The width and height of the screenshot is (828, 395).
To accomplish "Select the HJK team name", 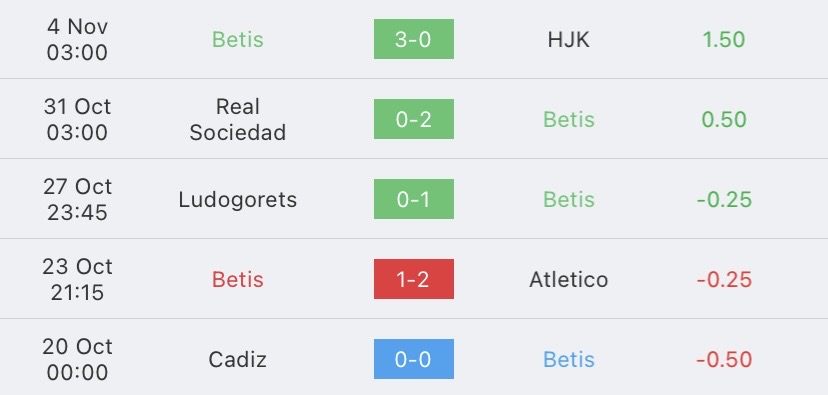I will pos(568,40).
